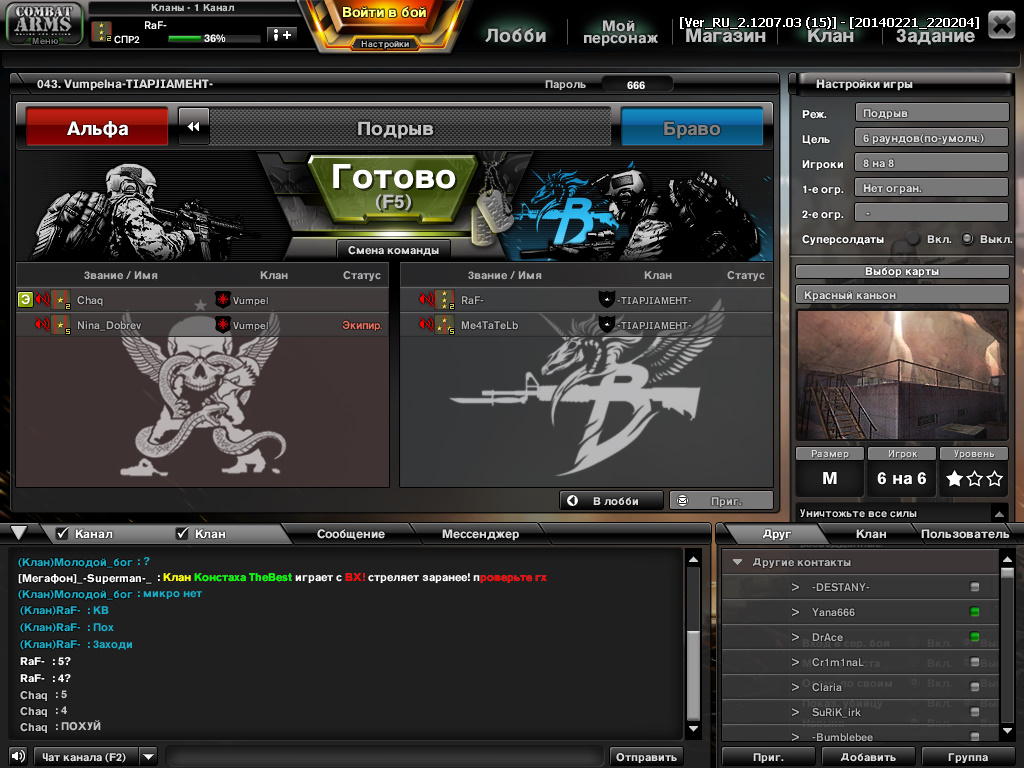Enable Суперсолдаты Вкл. radio
The image size is (1024, 768).
[x=914, y=239]
